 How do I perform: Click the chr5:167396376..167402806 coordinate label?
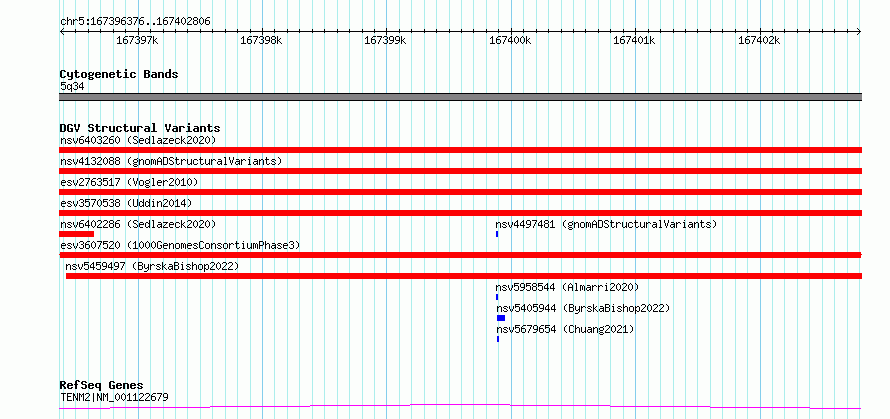135,22
